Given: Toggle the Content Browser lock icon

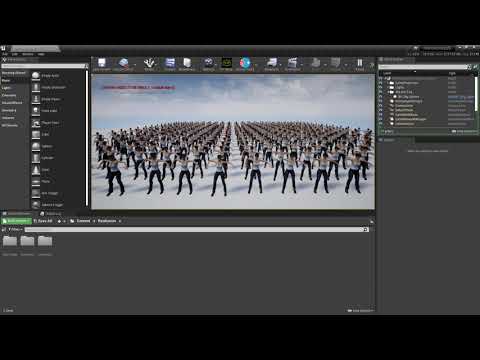Looking at the screenshot, I should pyautogui.click(x=372, y=221).
